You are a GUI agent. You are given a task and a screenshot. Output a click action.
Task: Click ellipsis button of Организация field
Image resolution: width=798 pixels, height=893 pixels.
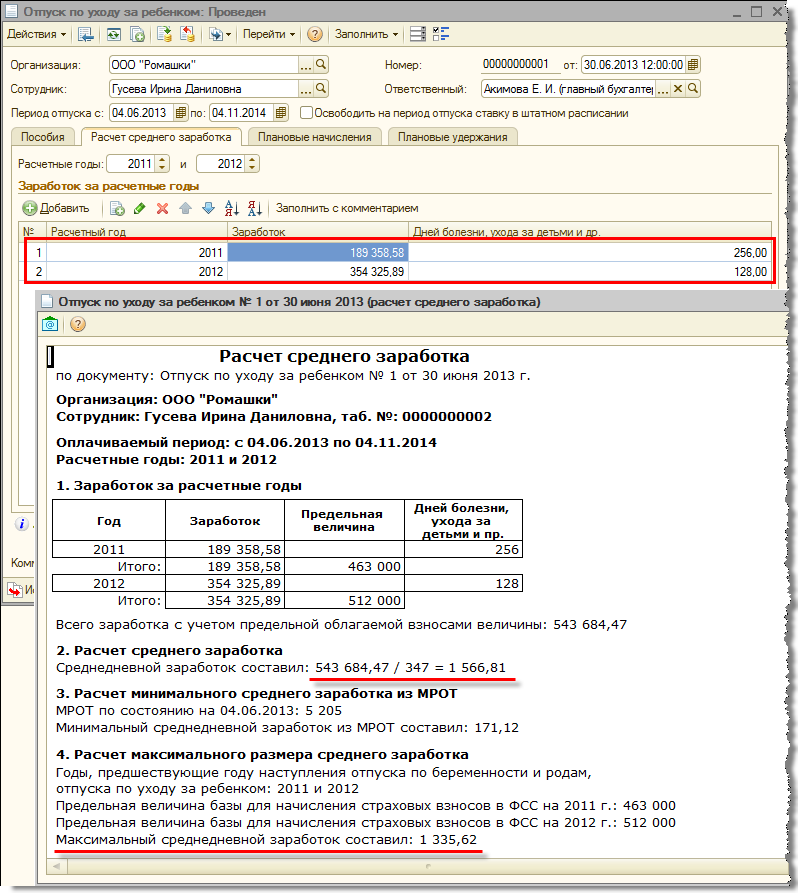coord(306,65)
